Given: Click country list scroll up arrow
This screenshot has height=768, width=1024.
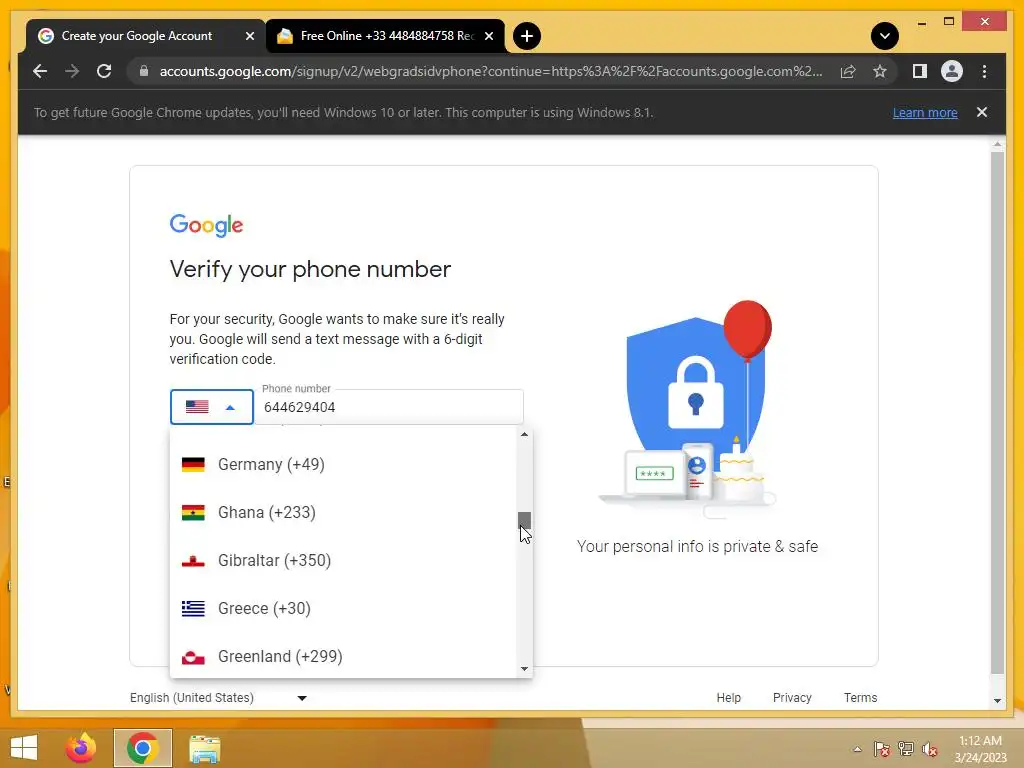Looking at the screenshot, I should click(x=524, y=435).
